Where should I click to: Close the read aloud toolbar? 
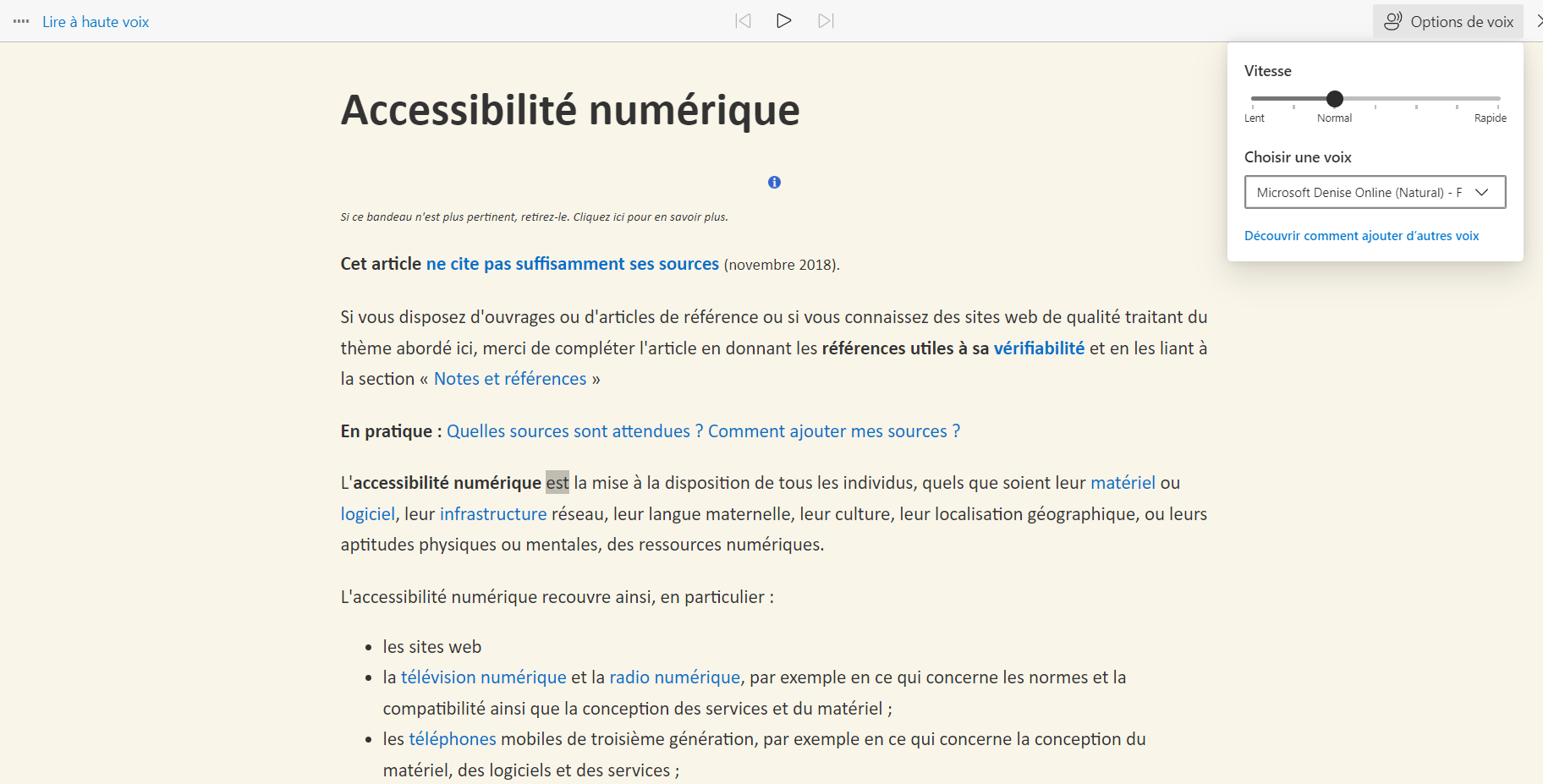click(x=1539, y=21)
